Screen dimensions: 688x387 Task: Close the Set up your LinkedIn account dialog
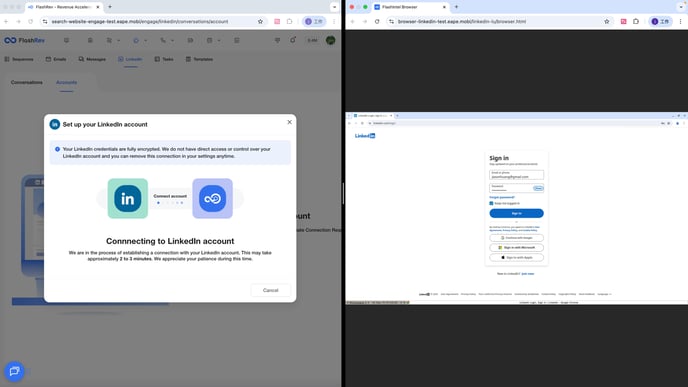pyautogui.click(x=289, y=122)
